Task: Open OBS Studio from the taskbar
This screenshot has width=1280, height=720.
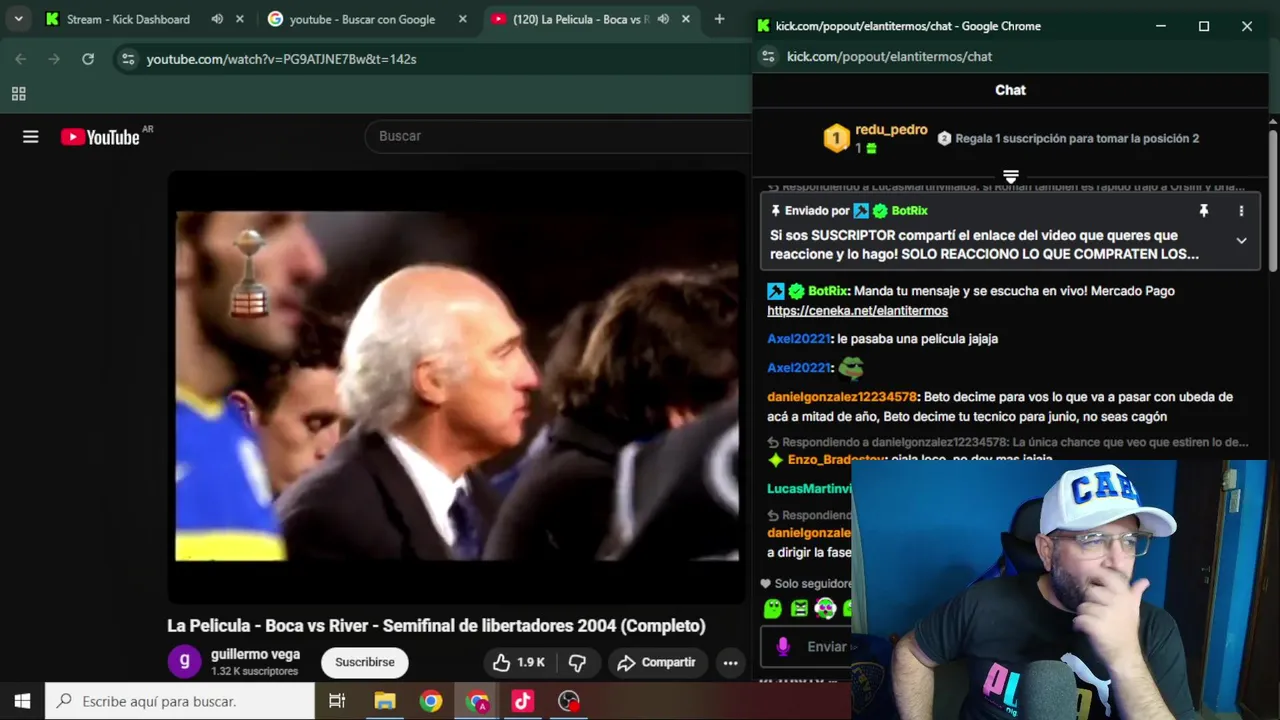Action: click(569, 701)
